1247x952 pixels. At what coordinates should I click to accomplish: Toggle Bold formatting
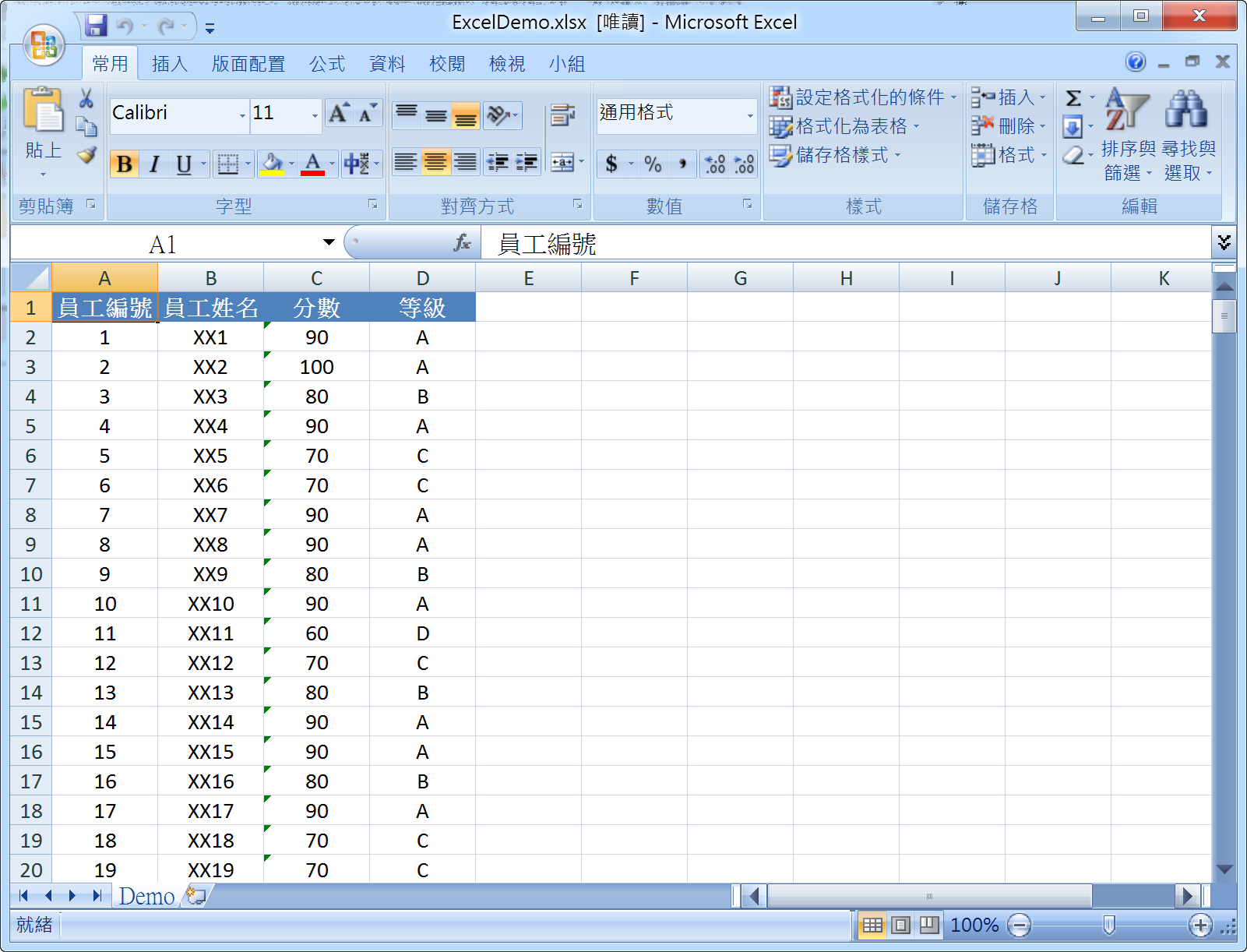coord(125,164)
